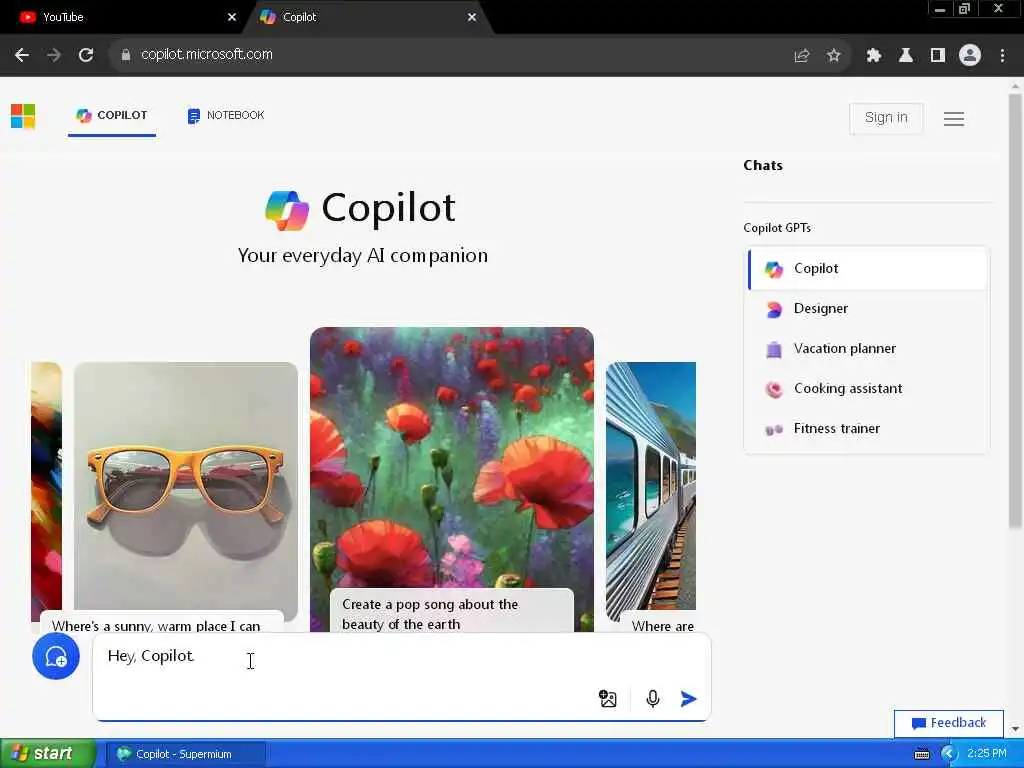Click the add image icon in chat box
Image resolution: width=1024 pixels, height=768 pixels.
pyautogui.click(x=607, y=699)
